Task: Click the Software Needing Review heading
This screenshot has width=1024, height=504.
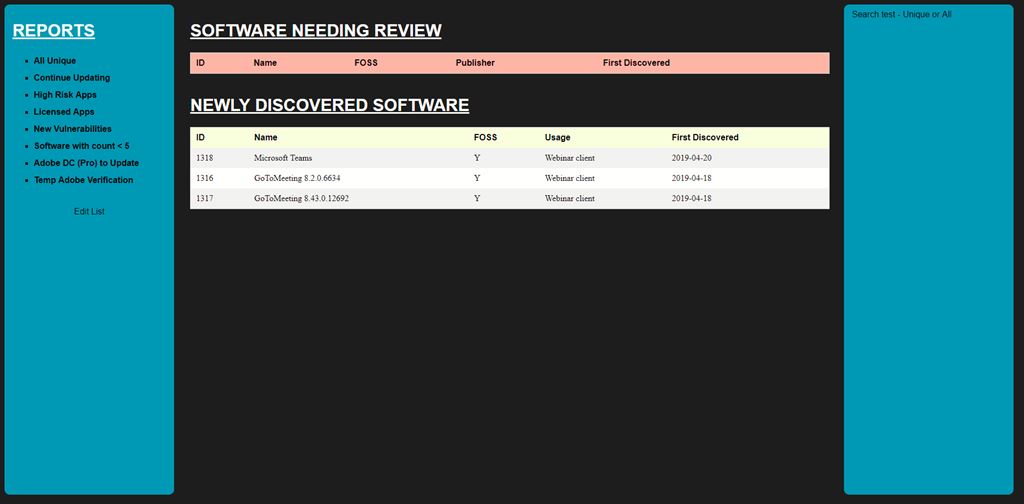Action: pos(315,31)
